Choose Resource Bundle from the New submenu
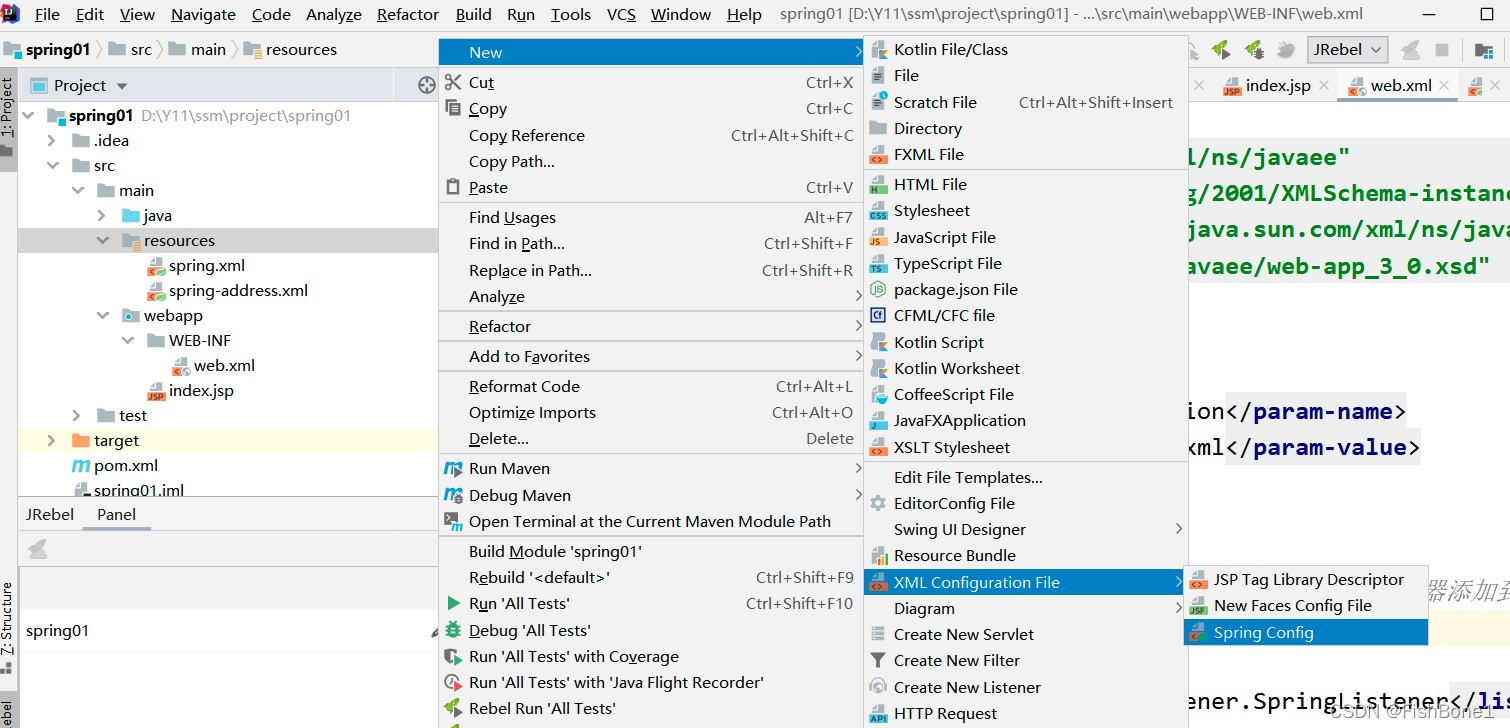Image resolution: width=1510 pixels, height=728 pixels. [1025, 556]
